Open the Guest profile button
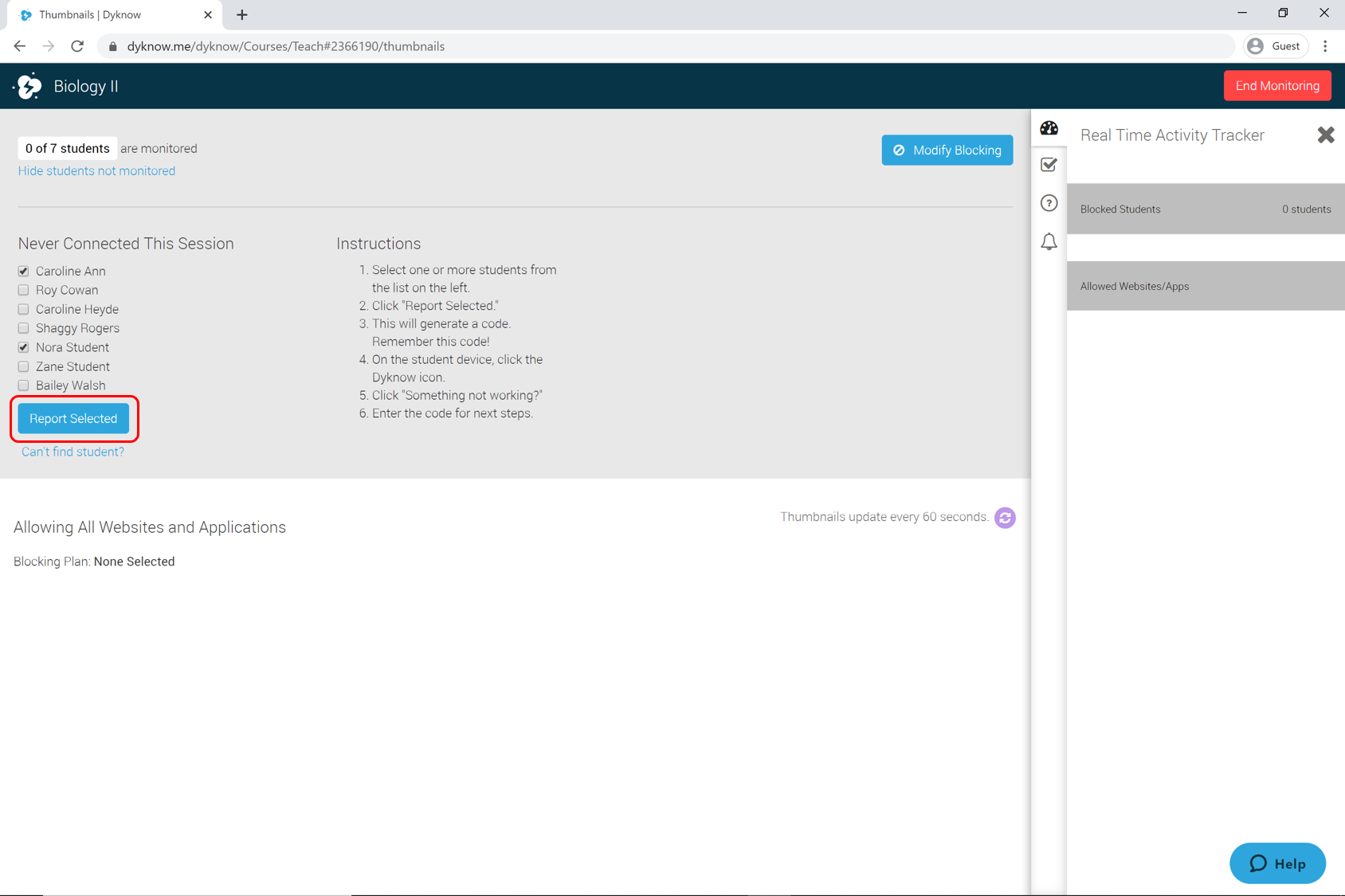This screenshot has width=1345, height=896. (x=1275, y=46)
